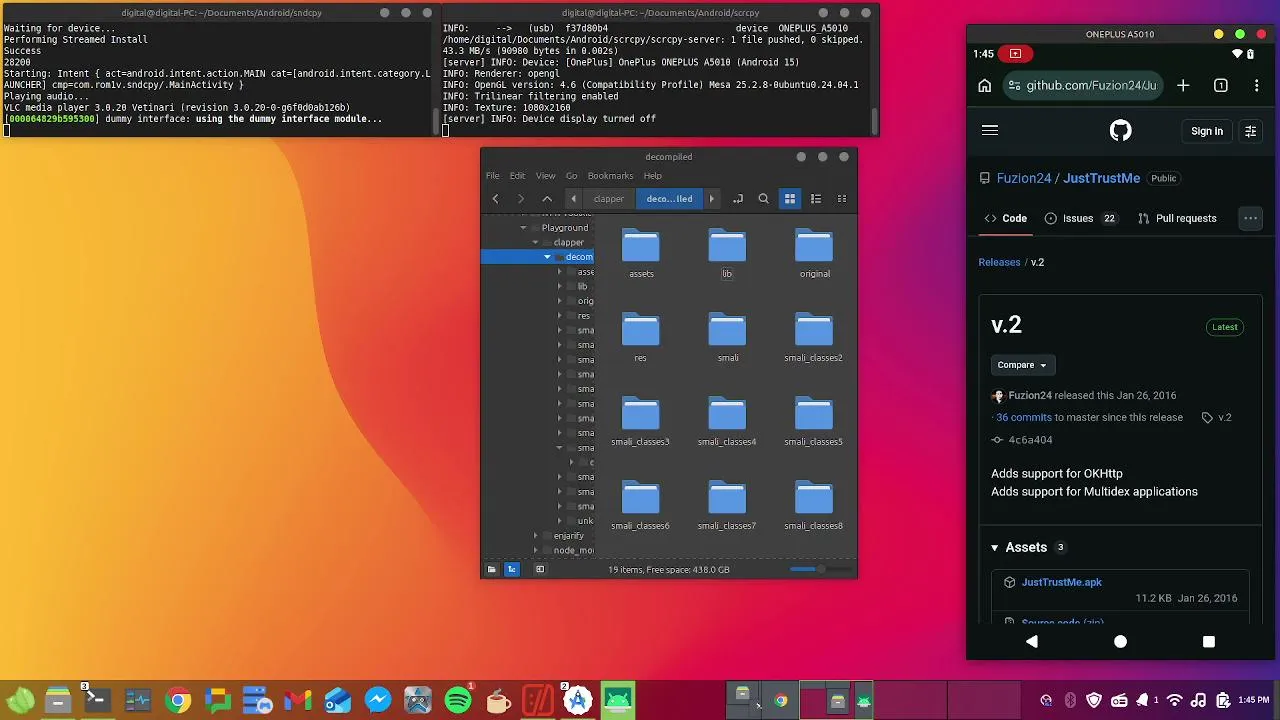1280x720 pixels.
Task: Open the Fuzion24 owner link
Action: click(x=1024, y=178)
